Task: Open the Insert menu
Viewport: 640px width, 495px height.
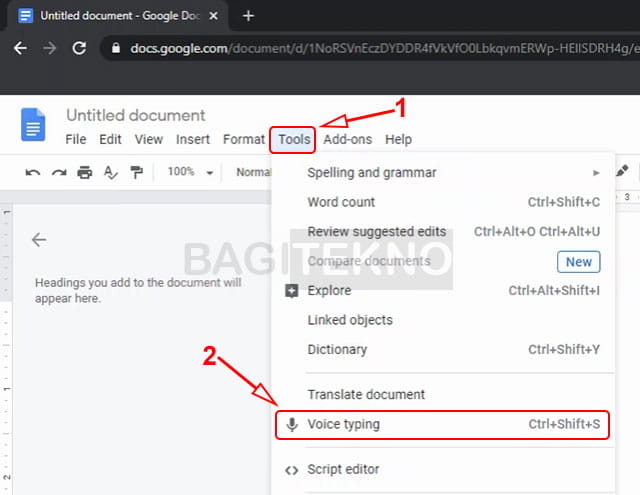Action: click(193, 140)
